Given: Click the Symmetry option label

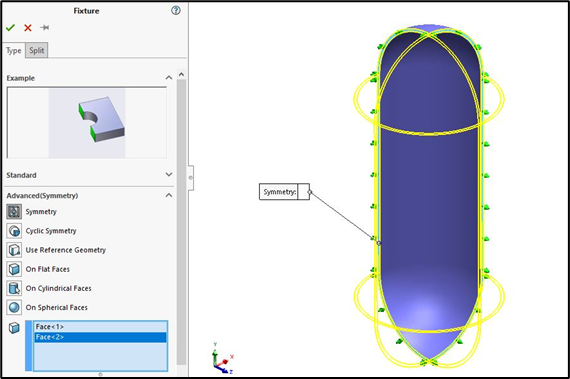Looking at the screenshot, I should pyautogui.click(x=41, y=211).
